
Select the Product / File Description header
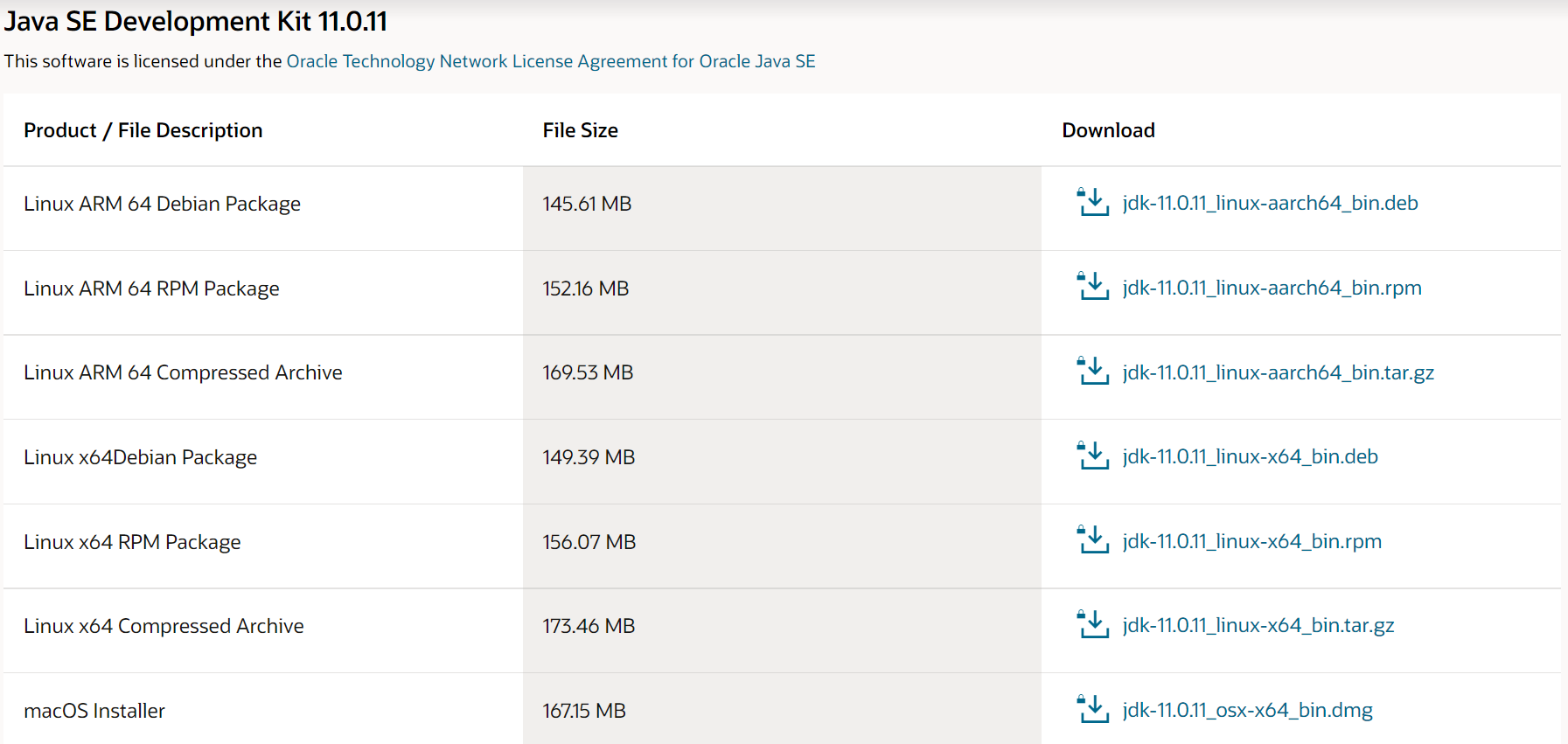(x=143, y=130)
